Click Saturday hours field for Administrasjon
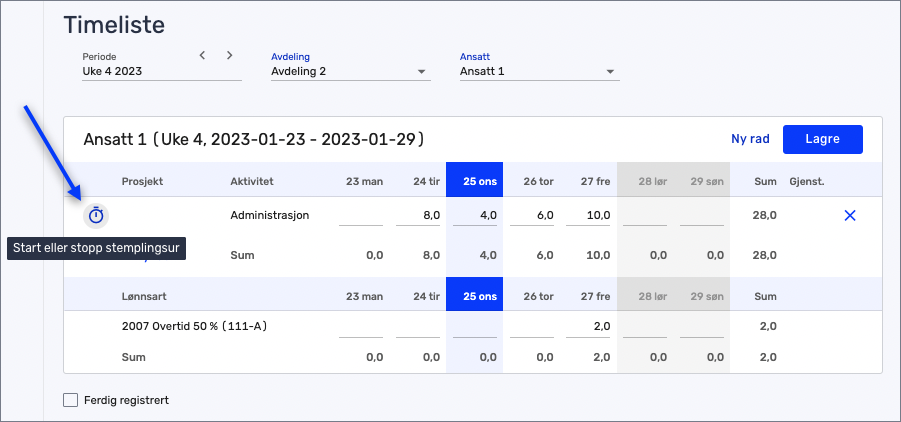901x422 pixels. pyautogui.click(x=645, y=215)
